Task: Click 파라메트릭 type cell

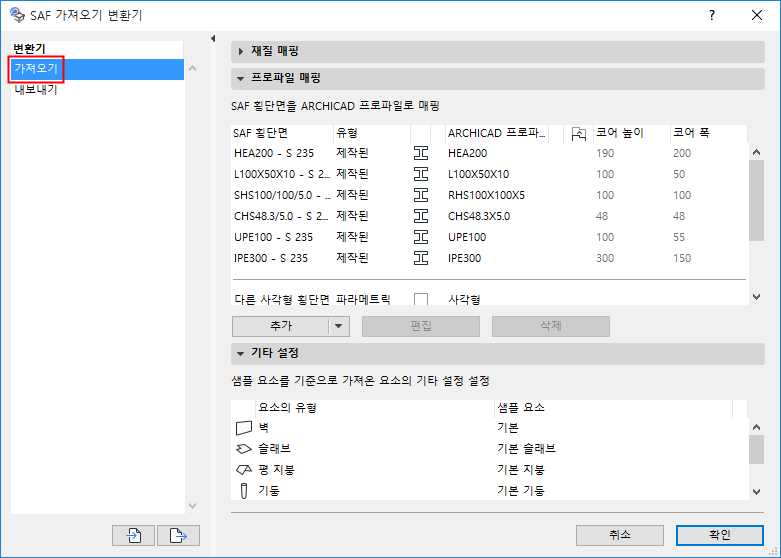Action: [363, 299]
